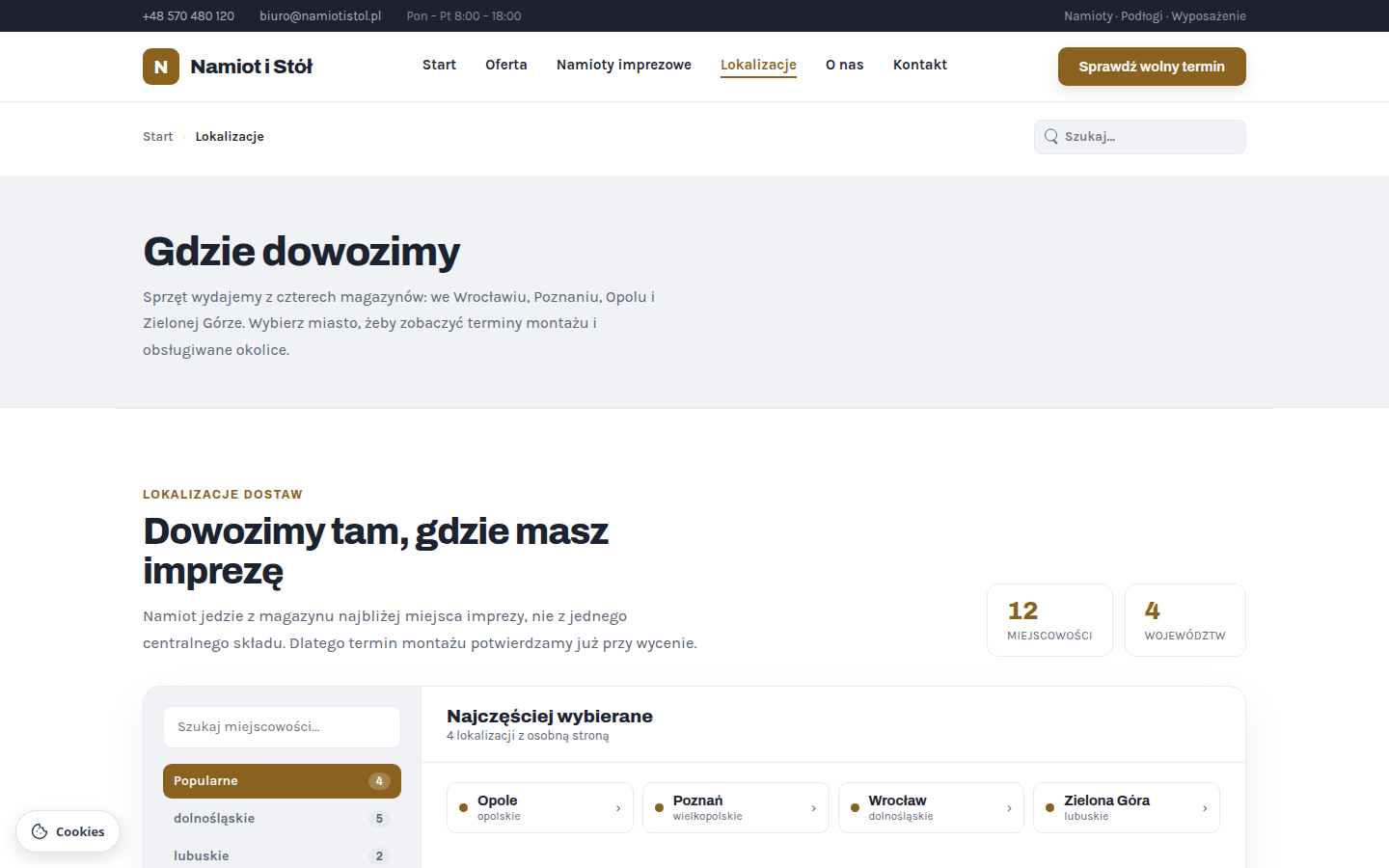Click the Namiot i Stół brand name
The image size is (1389, 868).
click(x=252, y=67)
